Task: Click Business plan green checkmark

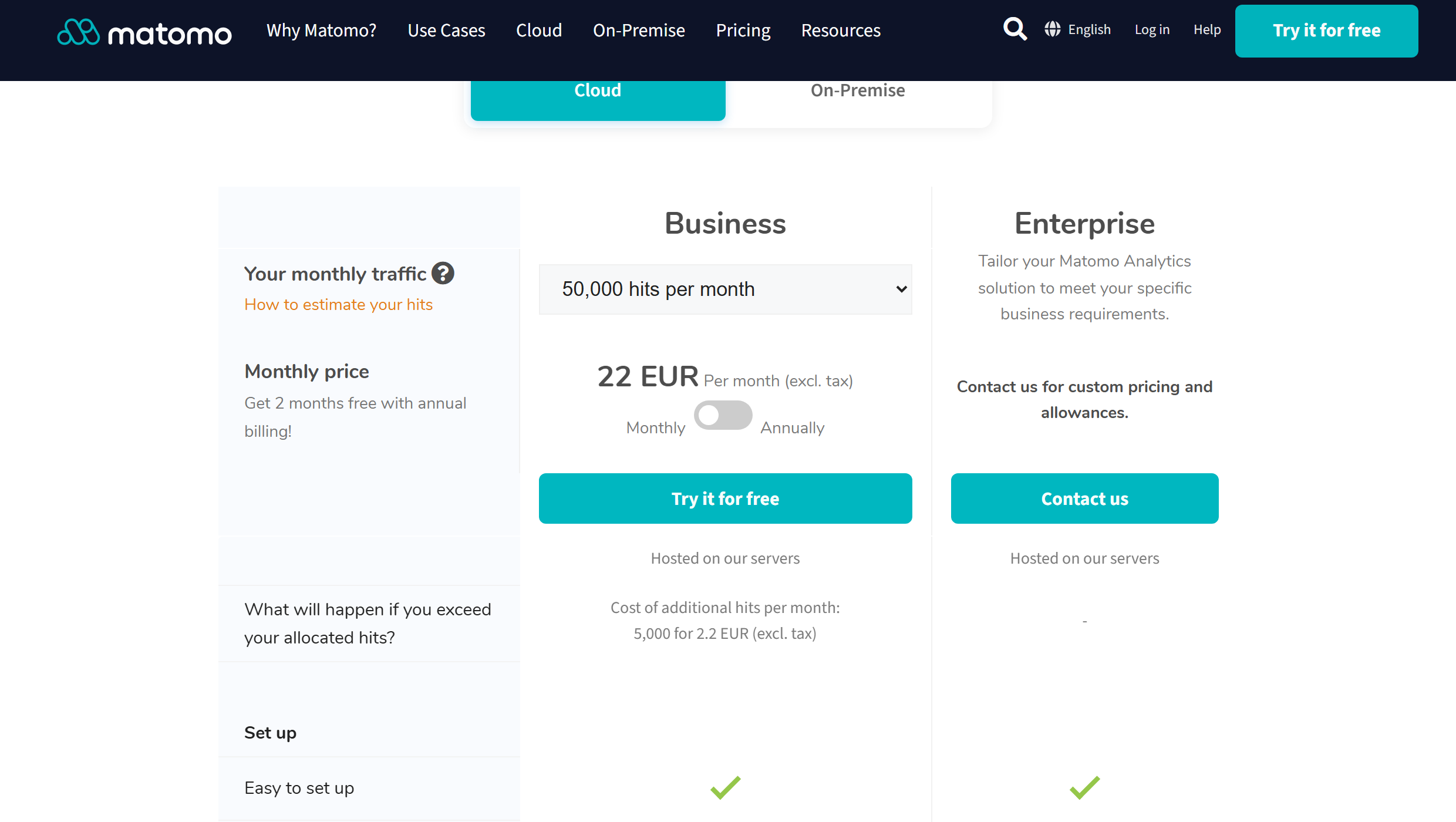Action: 725,788
